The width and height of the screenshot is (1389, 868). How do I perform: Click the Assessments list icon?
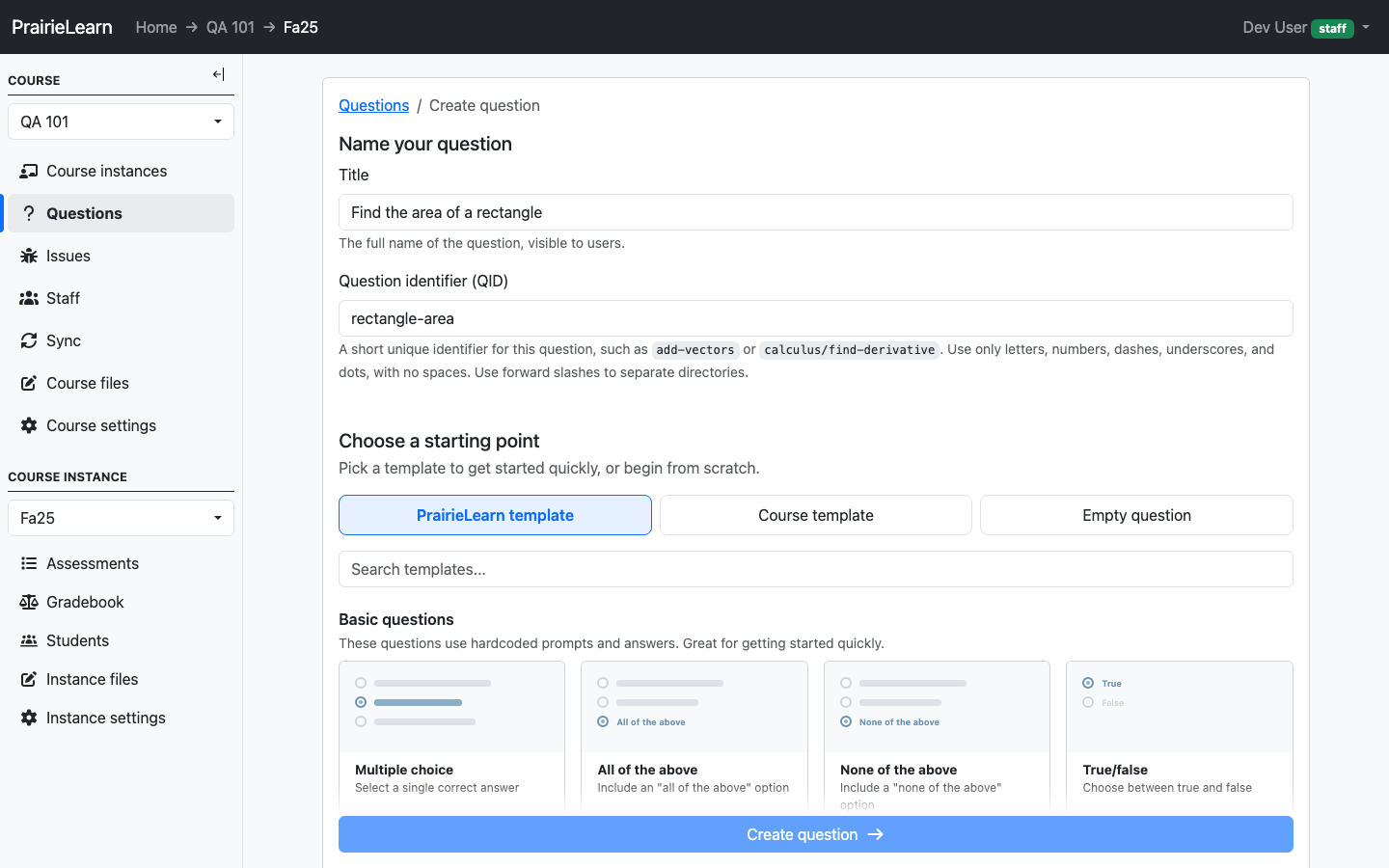coord(29,563)
